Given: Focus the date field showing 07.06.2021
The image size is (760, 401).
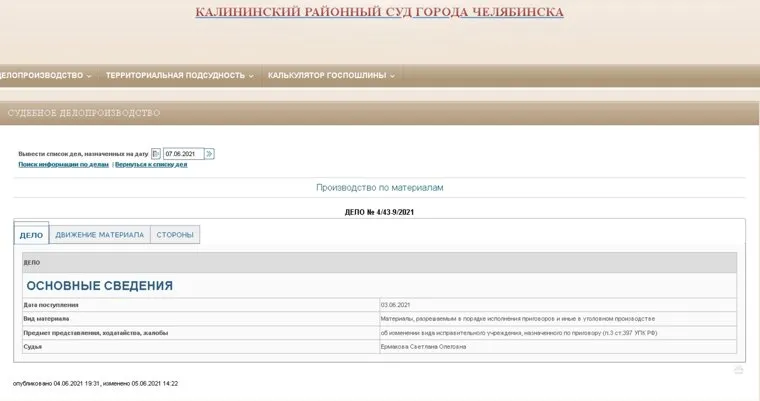Looking at the screenshot, I should pos(183,154).
